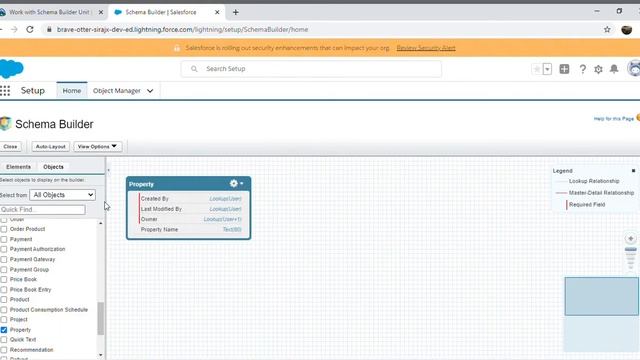Go forward in browser history
This screenshot has width=640, height=360.
pos(14,29)
